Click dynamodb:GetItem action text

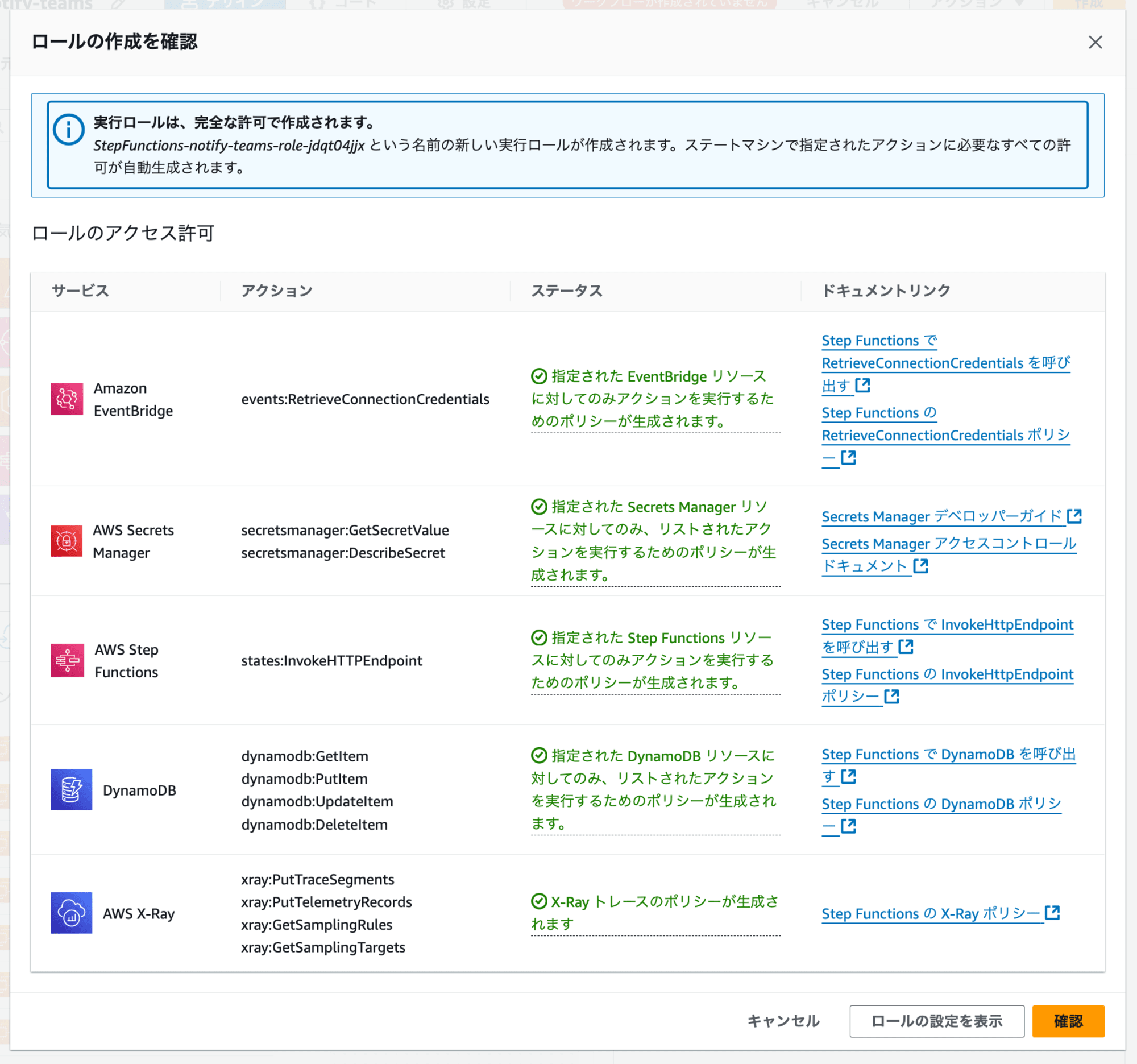pos(304,756)
